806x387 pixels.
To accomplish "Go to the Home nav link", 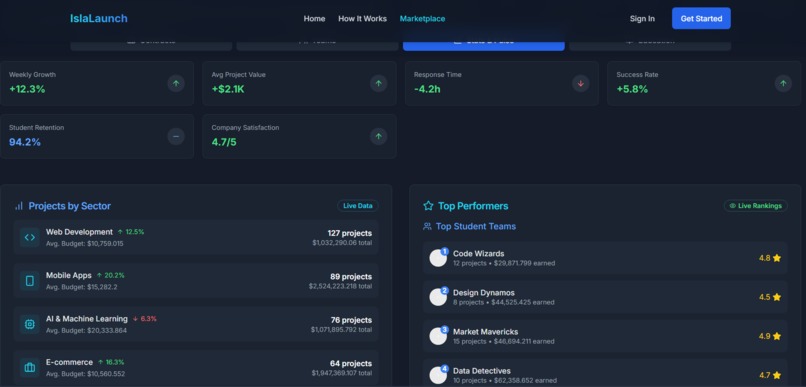I will point(314,19).
